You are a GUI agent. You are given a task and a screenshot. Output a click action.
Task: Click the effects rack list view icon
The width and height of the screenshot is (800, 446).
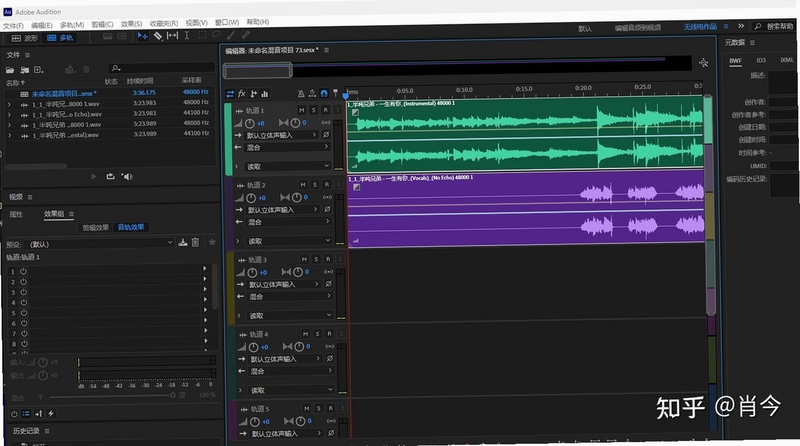click(26, 413)
